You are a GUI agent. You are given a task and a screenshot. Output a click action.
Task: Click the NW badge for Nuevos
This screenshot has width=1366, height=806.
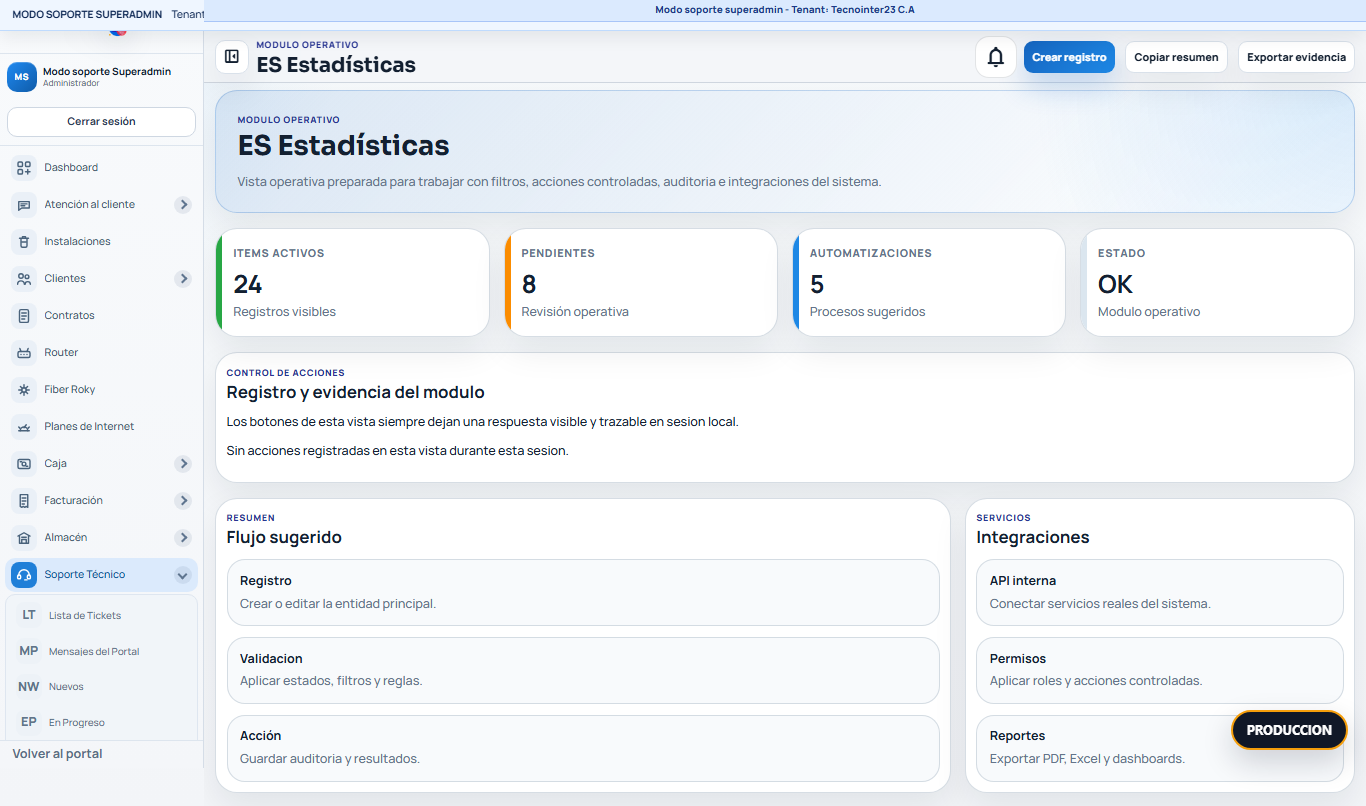point(29,687)
